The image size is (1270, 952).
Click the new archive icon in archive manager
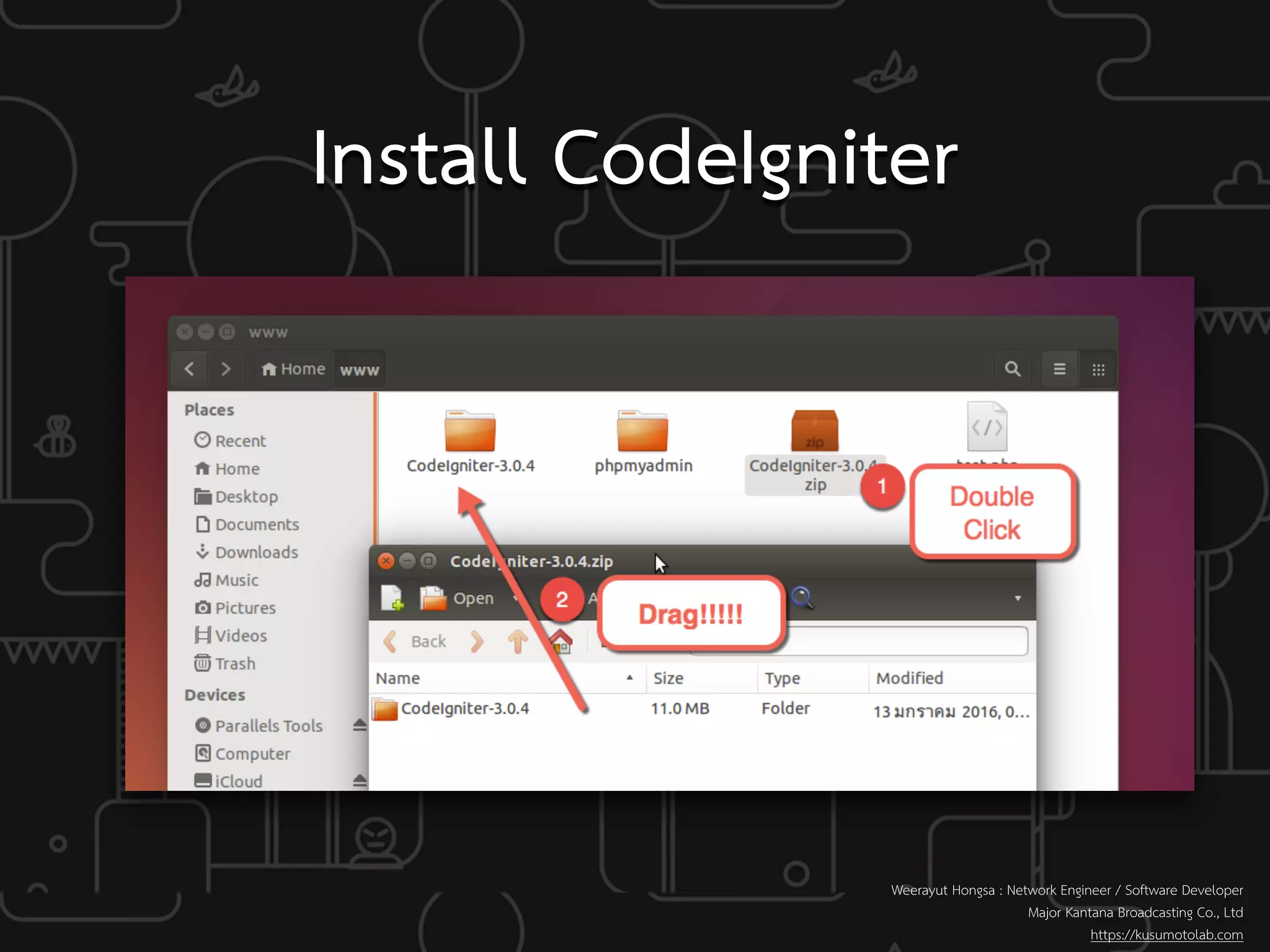[x=392, y=598]
